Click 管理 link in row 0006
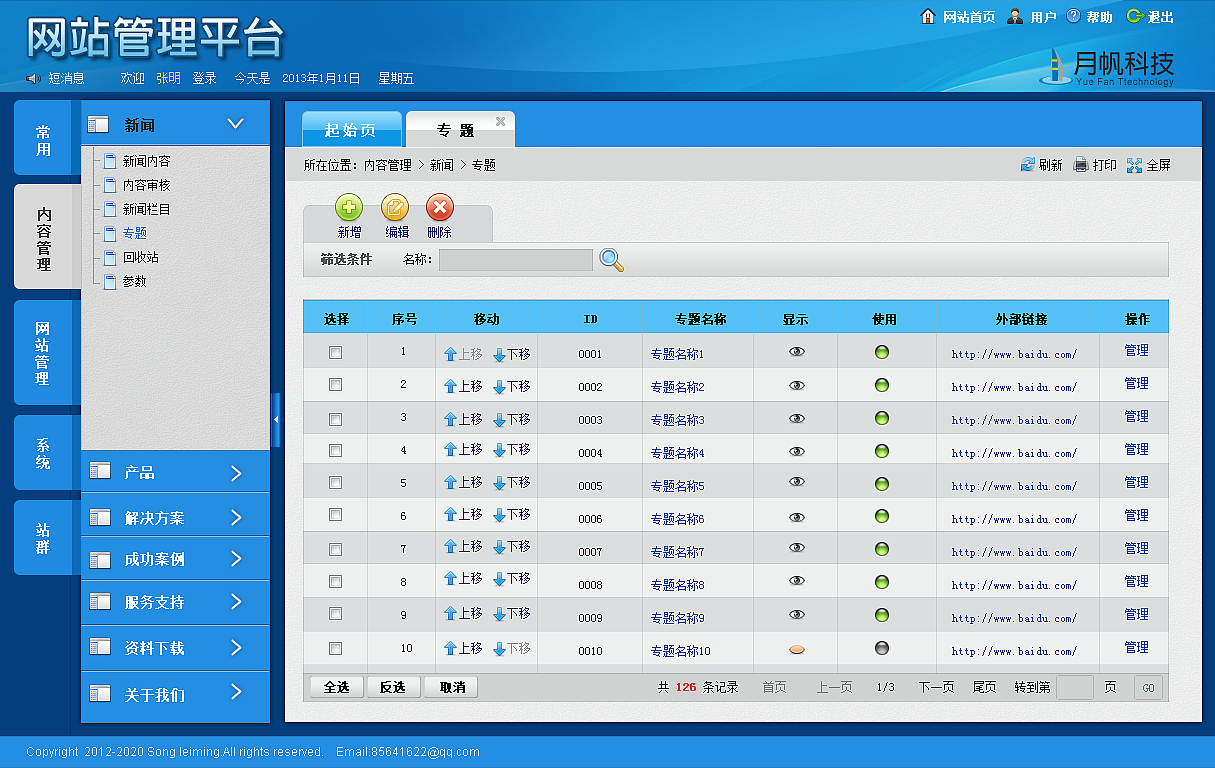 (1136, 515)
